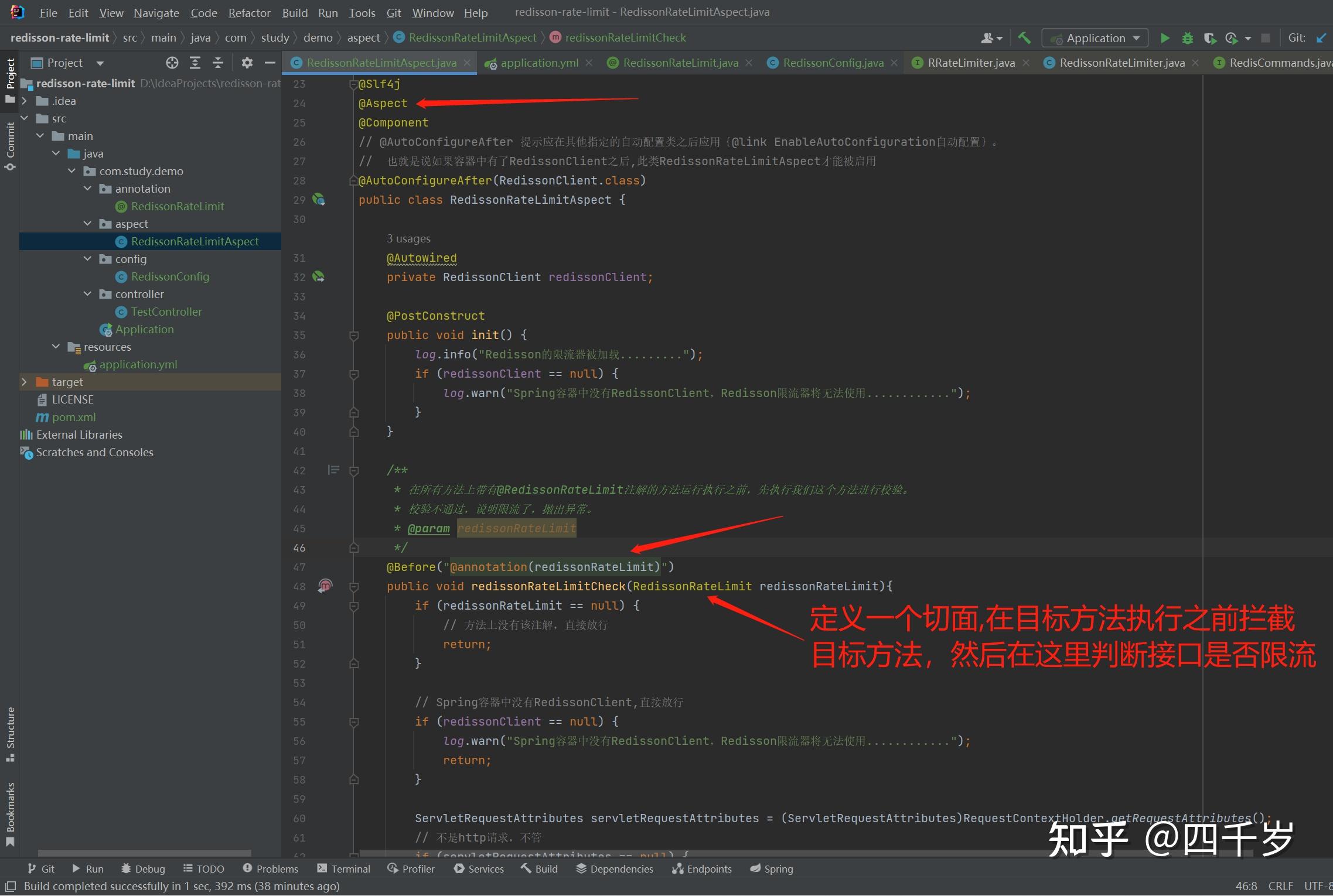This screenshot has height=896, width=1333.
Task: Collapse the config folder in project tree
Action: tap(88, 258)
